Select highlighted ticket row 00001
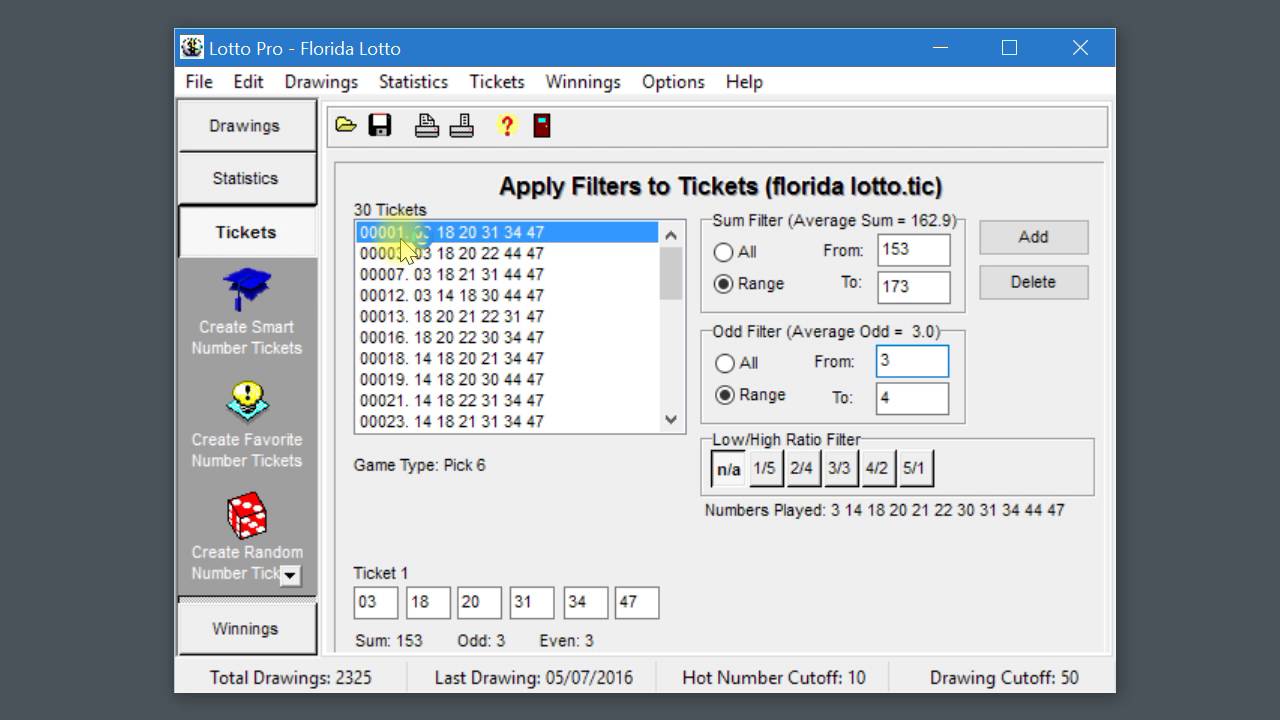The height and width of the screenshot is (720, 1280). coord(507,232)
